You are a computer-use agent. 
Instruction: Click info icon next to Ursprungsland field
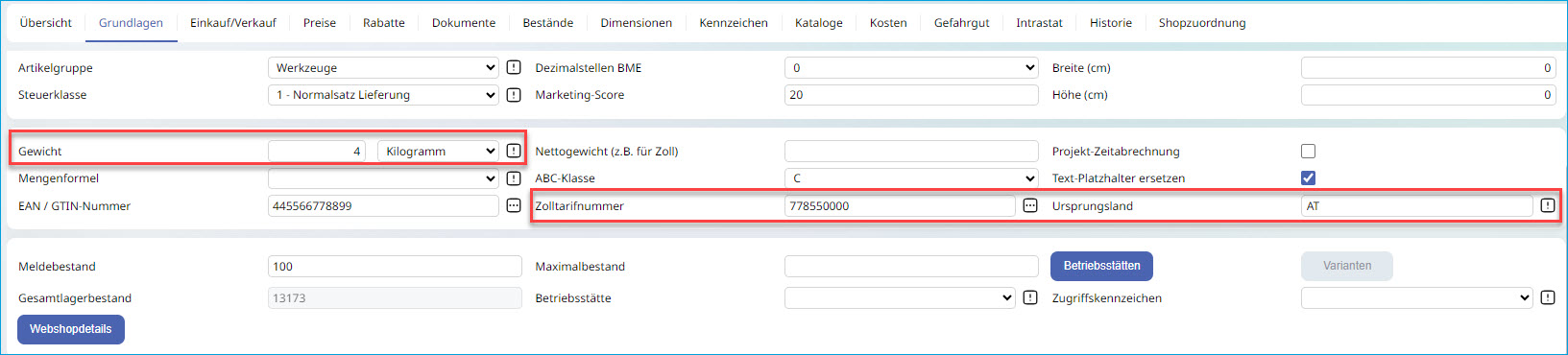coord(1548,205)
